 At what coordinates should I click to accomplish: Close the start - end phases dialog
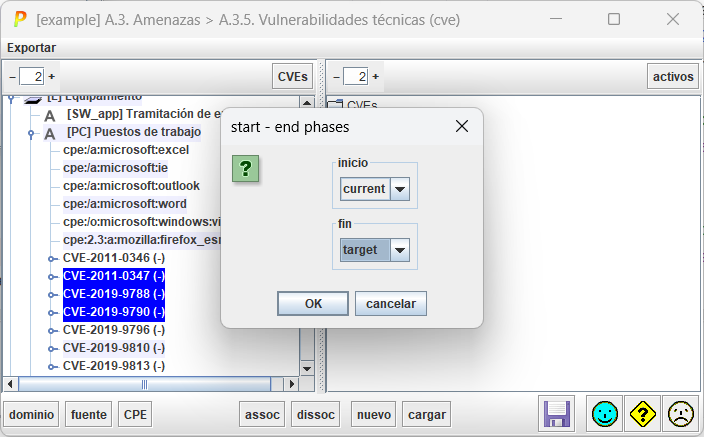pos(462,126)
